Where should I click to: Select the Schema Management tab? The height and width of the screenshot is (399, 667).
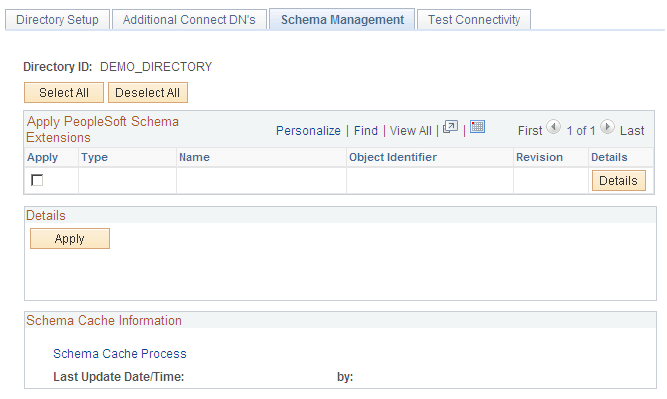342,20
